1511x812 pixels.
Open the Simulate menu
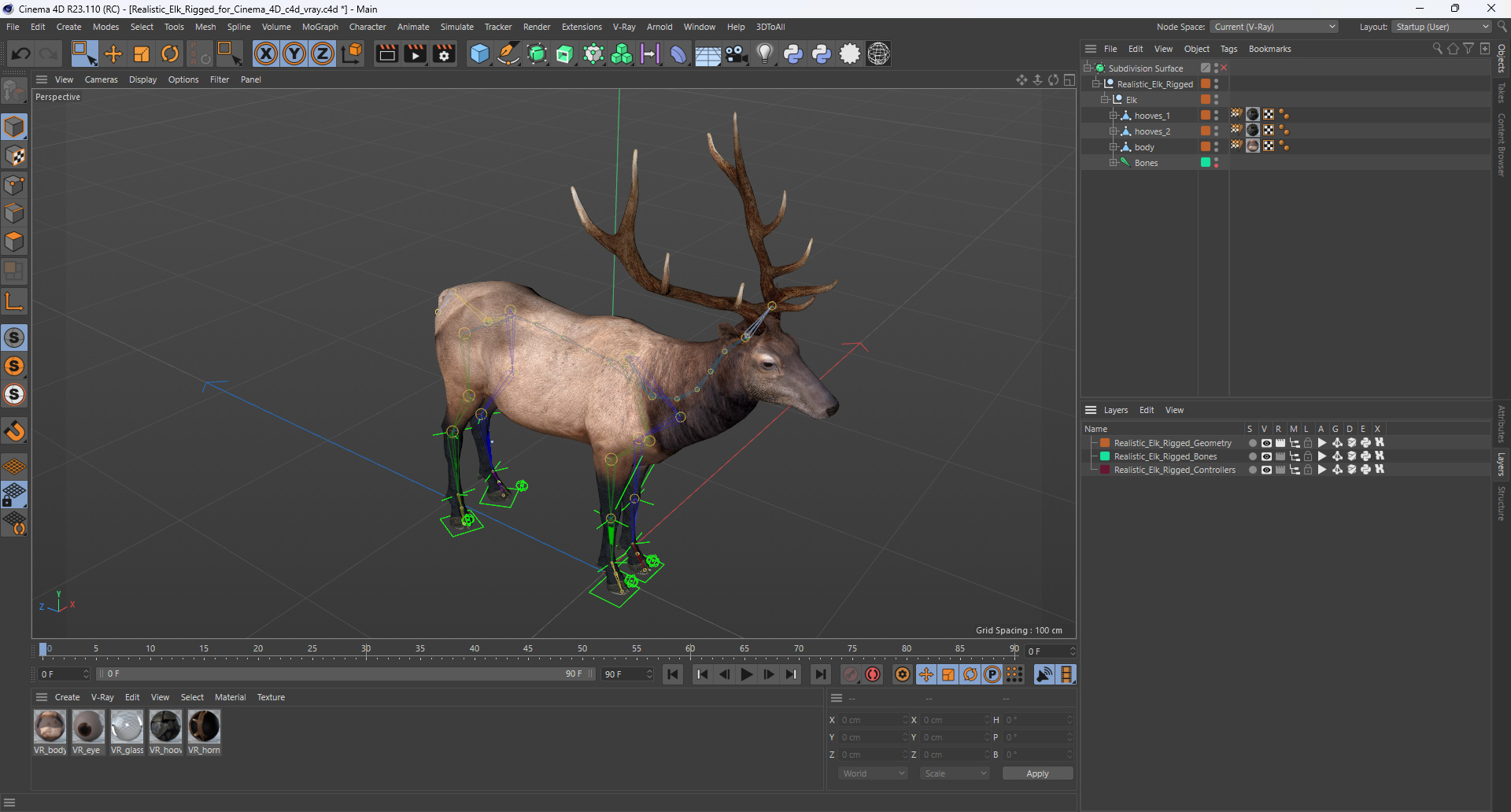click(x=456, y=27)
